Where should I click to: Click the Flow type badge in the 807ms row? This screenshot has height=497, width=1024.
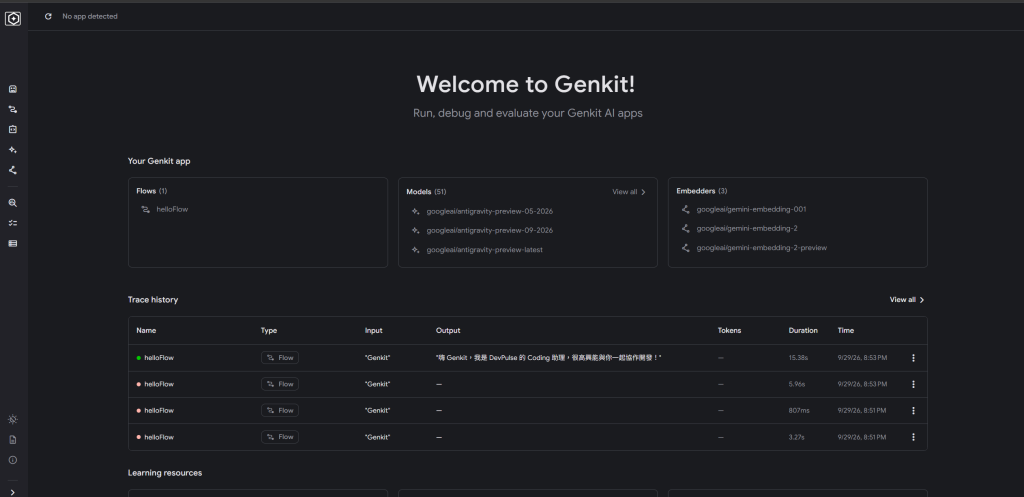(x=280, y=410)
